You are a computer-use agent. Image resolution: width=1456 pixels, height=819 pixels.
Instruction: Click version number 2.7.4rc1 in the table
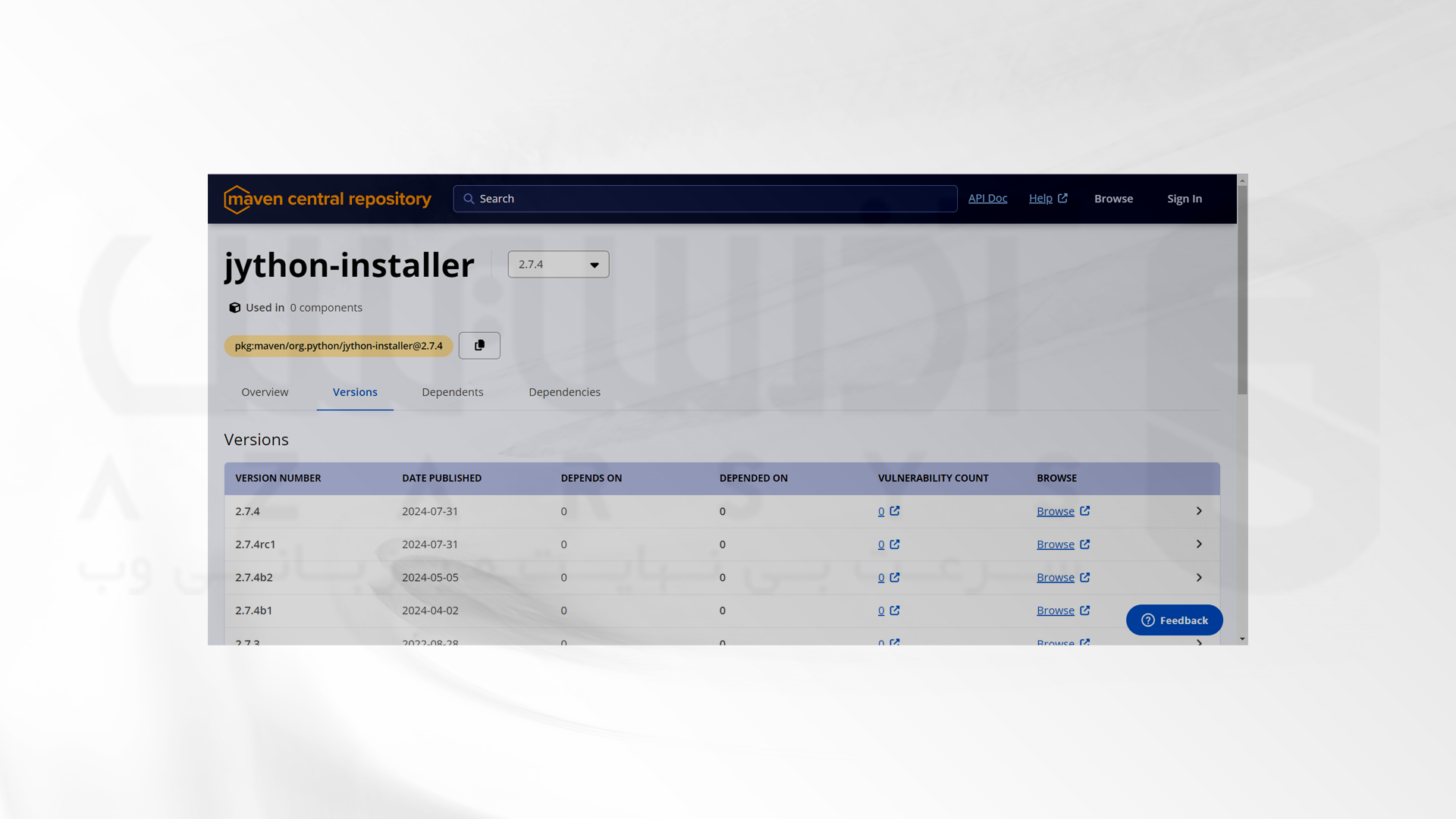point(256,544)
